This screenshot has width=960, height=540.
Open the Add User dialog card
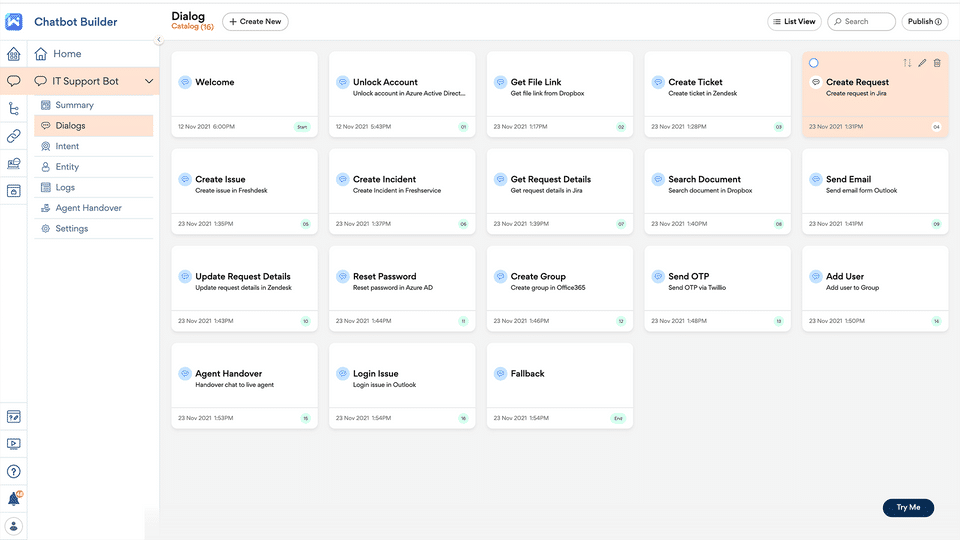pos(875,288)
